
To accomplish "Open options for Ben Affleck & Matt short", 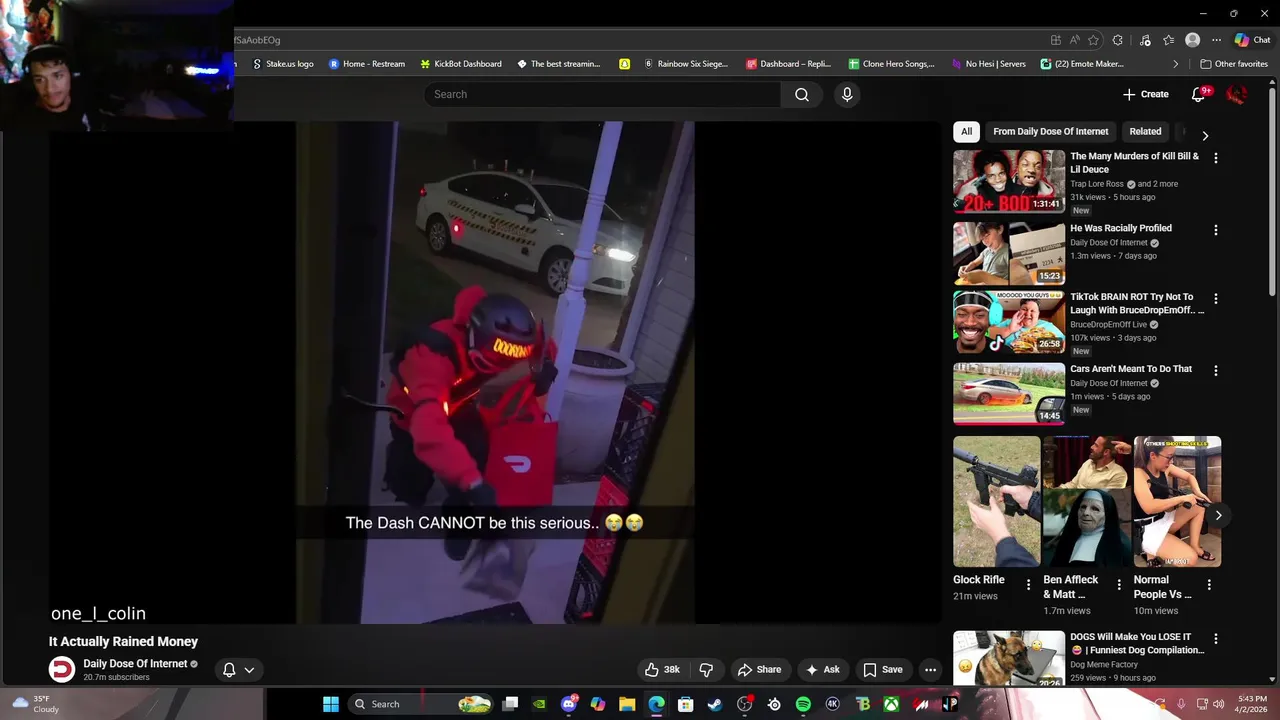I will [1119, 585].
